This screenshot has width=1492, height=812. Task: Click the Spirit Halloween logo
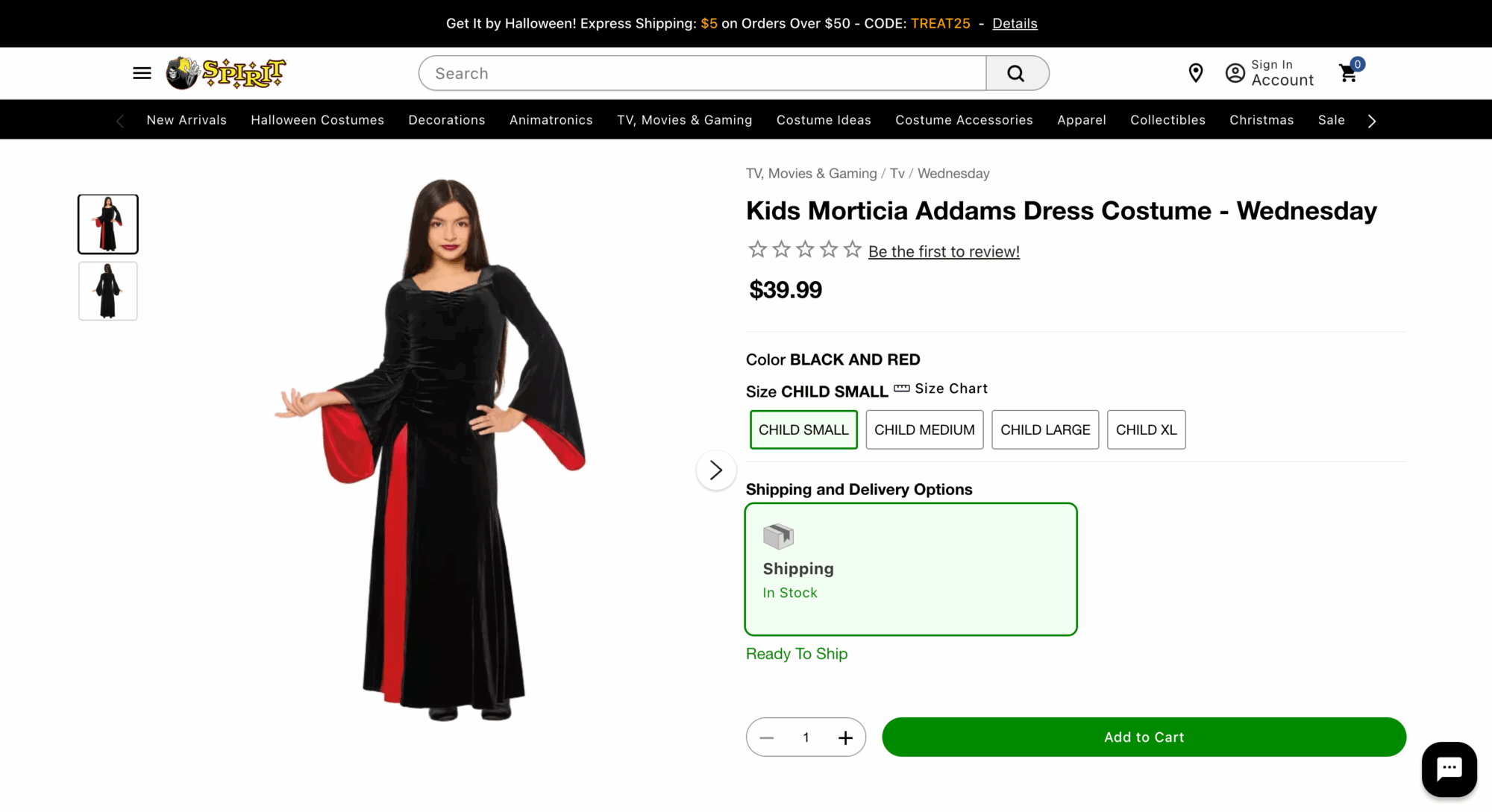[x=225, y=73]
